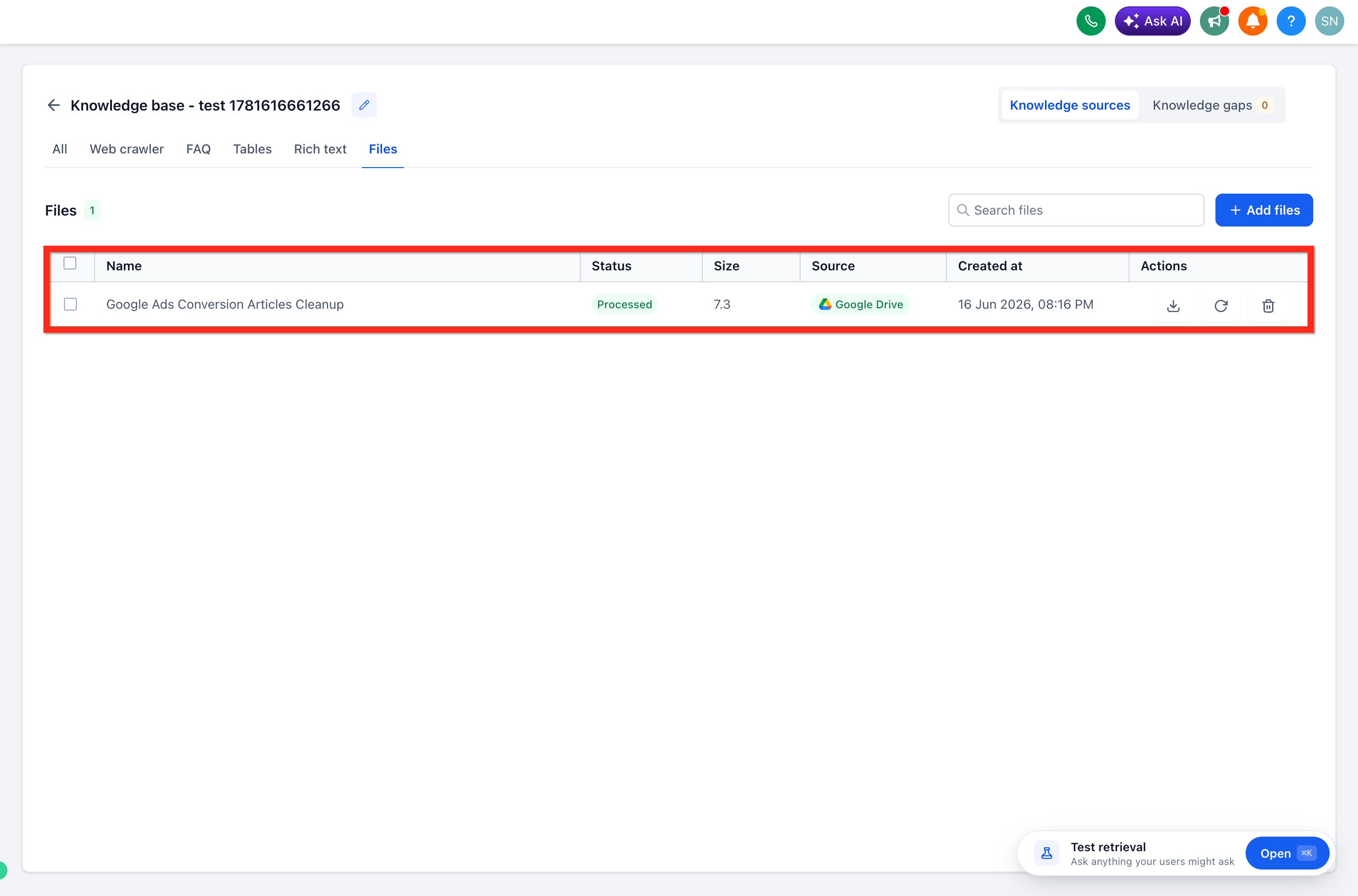Click the SN user avatar
The width and height of the screenshot is (1358, 896).
click(1329, 21)
